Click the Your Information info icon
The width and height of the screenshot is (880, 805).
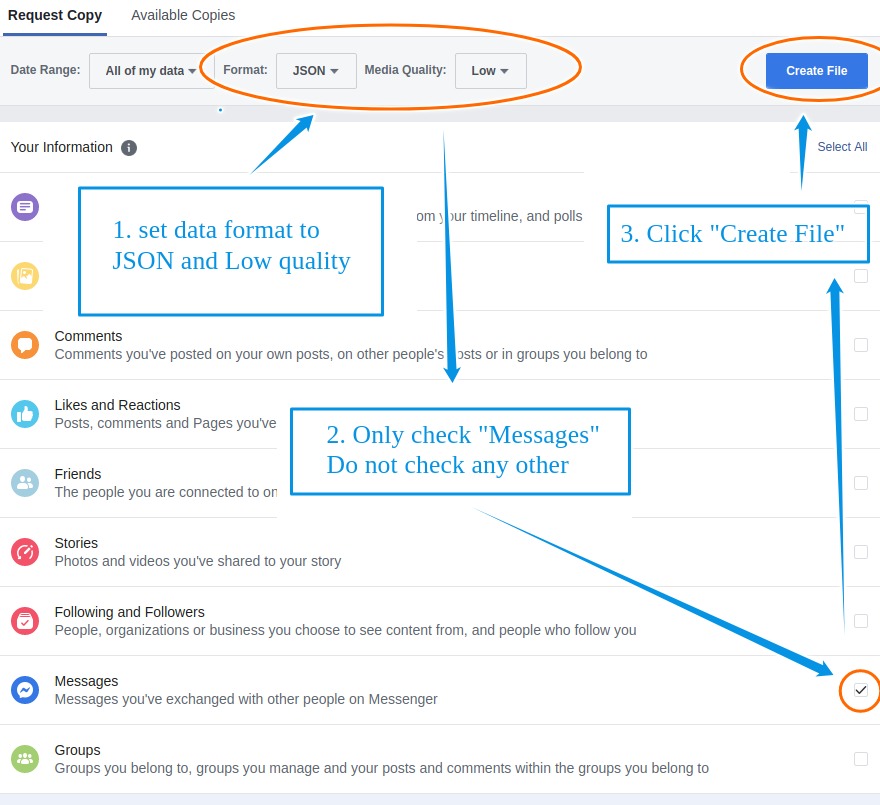tap(129, 148)
